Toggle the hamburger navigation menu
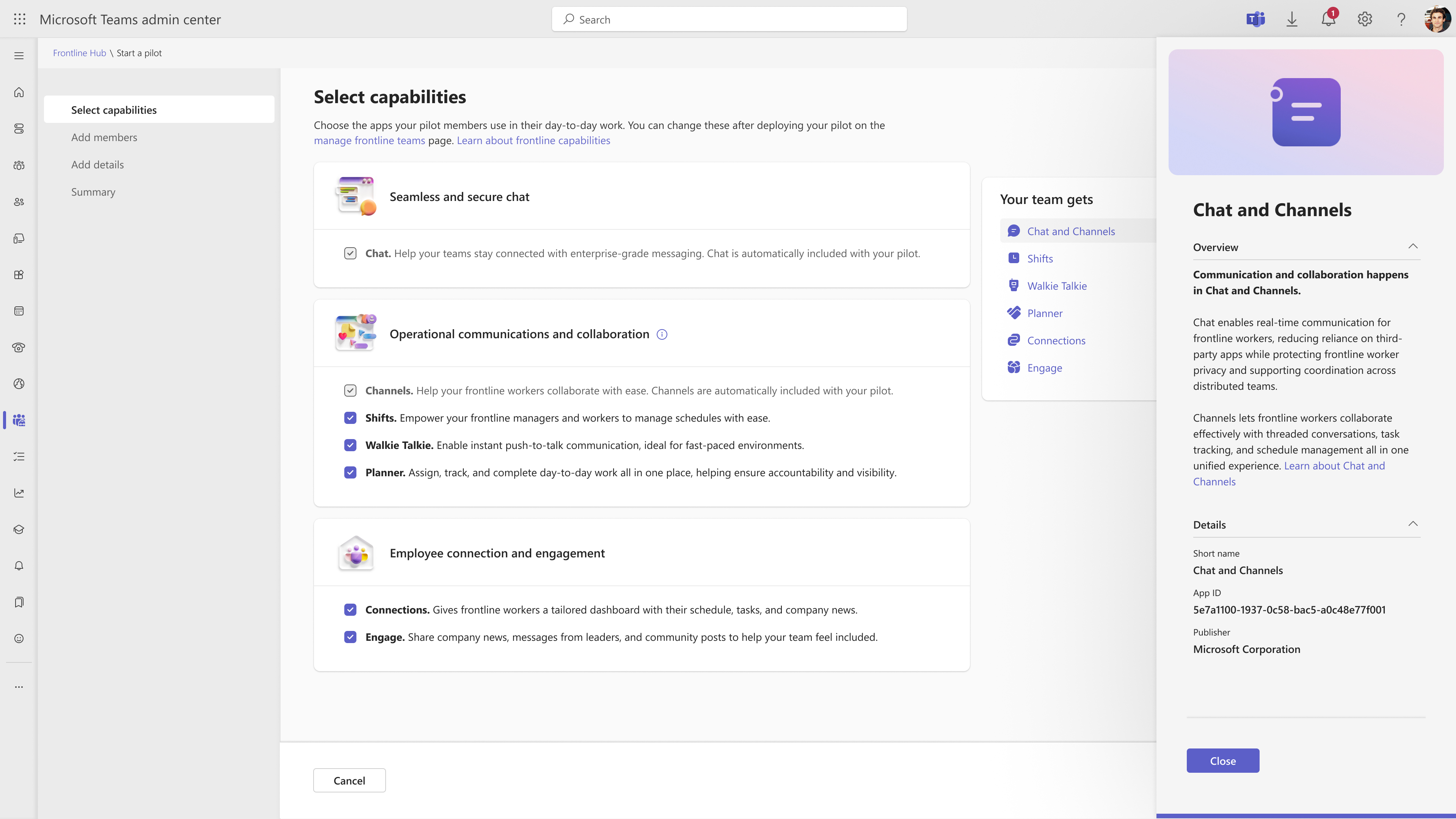 [19, 55]
